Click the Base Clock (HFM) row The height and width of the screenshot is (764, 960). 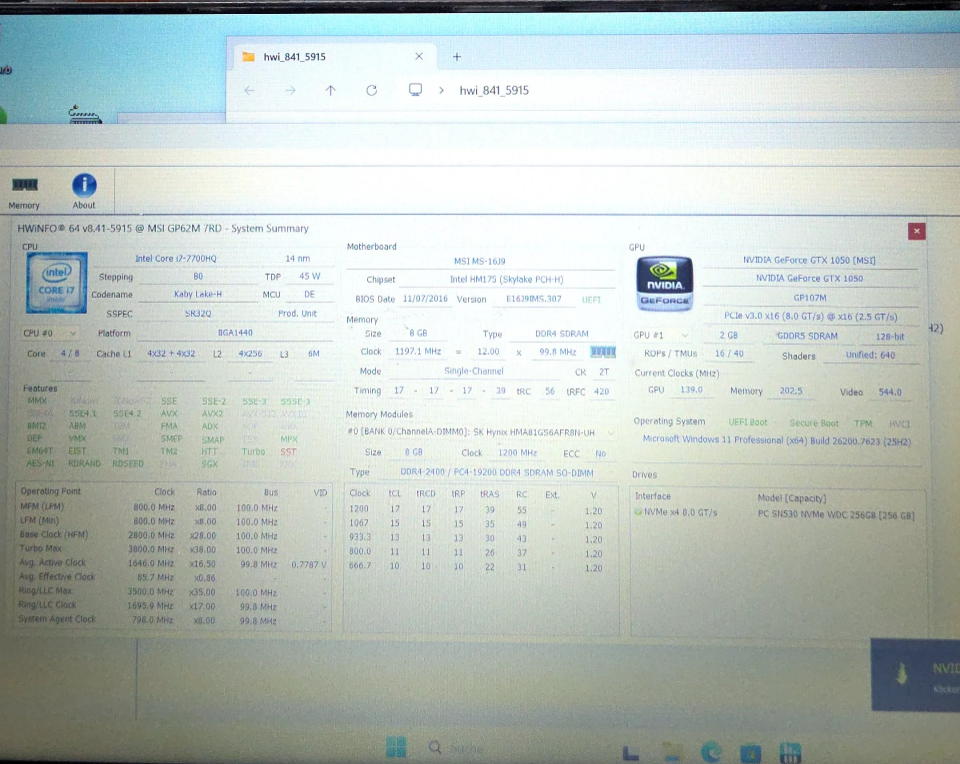pyautogui.click(x=173, y=535)
